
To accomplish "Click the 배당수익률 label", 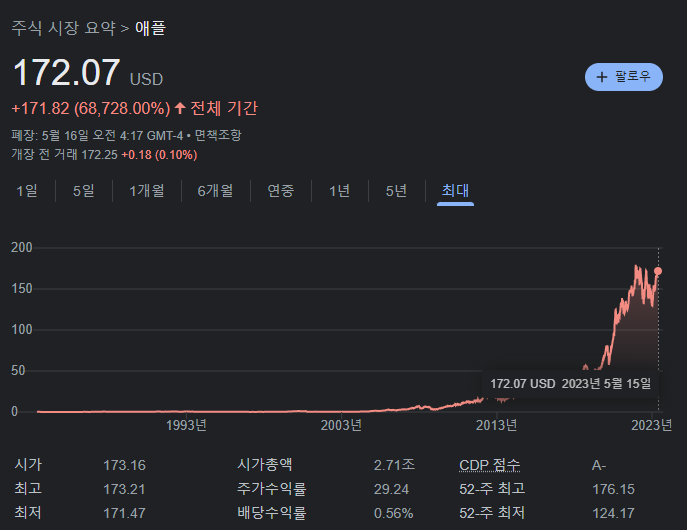I will coord(271,513).
